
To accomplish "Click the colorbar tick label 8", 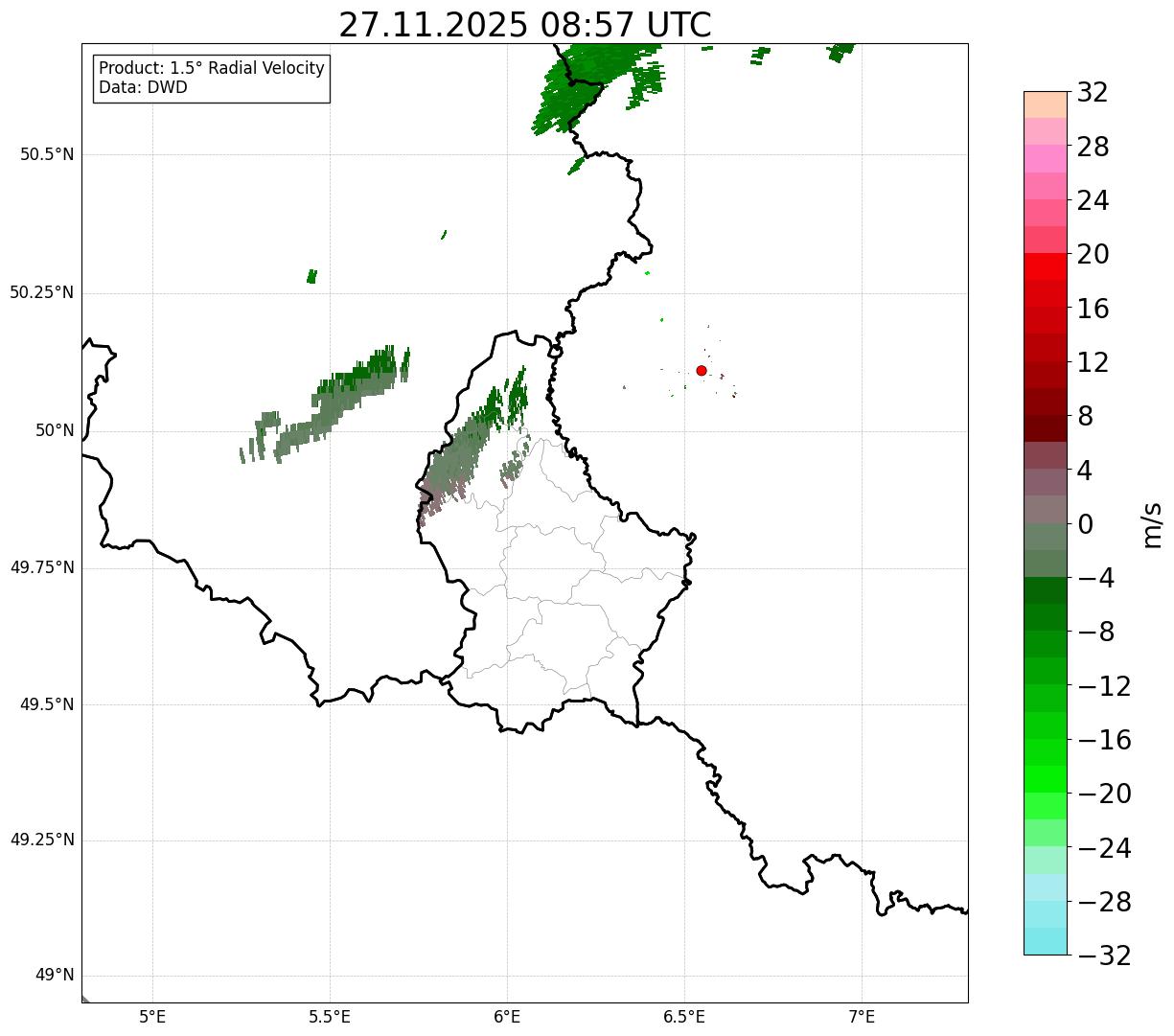I will coord(1085,417).
